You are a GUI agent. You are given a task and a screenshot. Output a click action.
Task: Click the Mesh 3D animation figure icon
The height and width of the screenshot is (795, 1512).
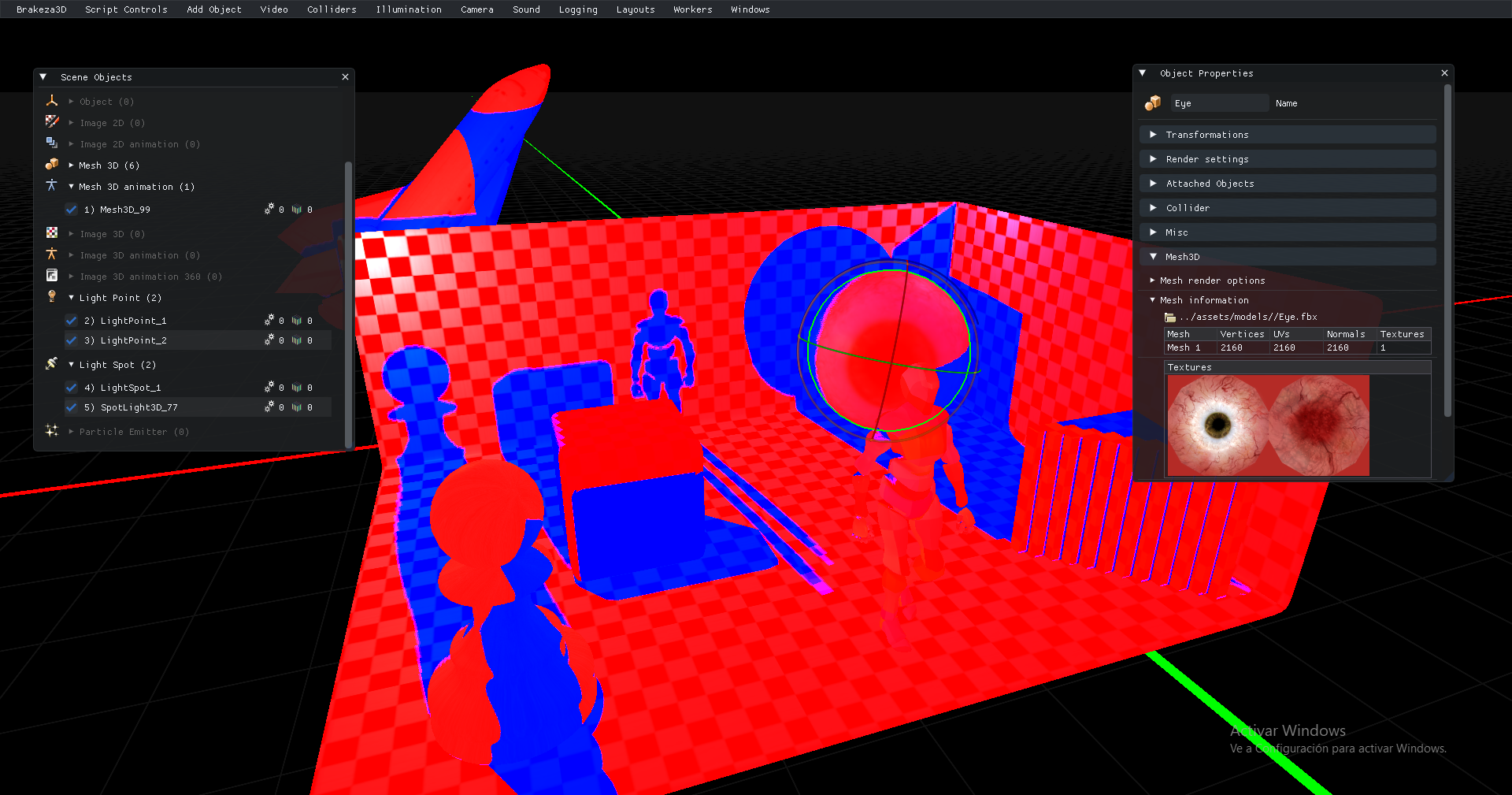coord(52,186)
